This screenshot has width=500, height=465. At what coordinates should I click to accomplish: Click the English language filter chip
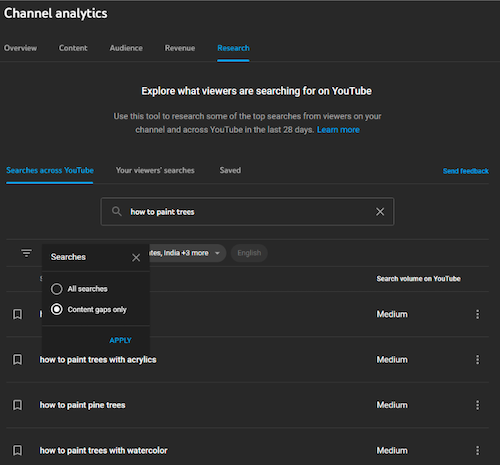(x=249, y=253)
